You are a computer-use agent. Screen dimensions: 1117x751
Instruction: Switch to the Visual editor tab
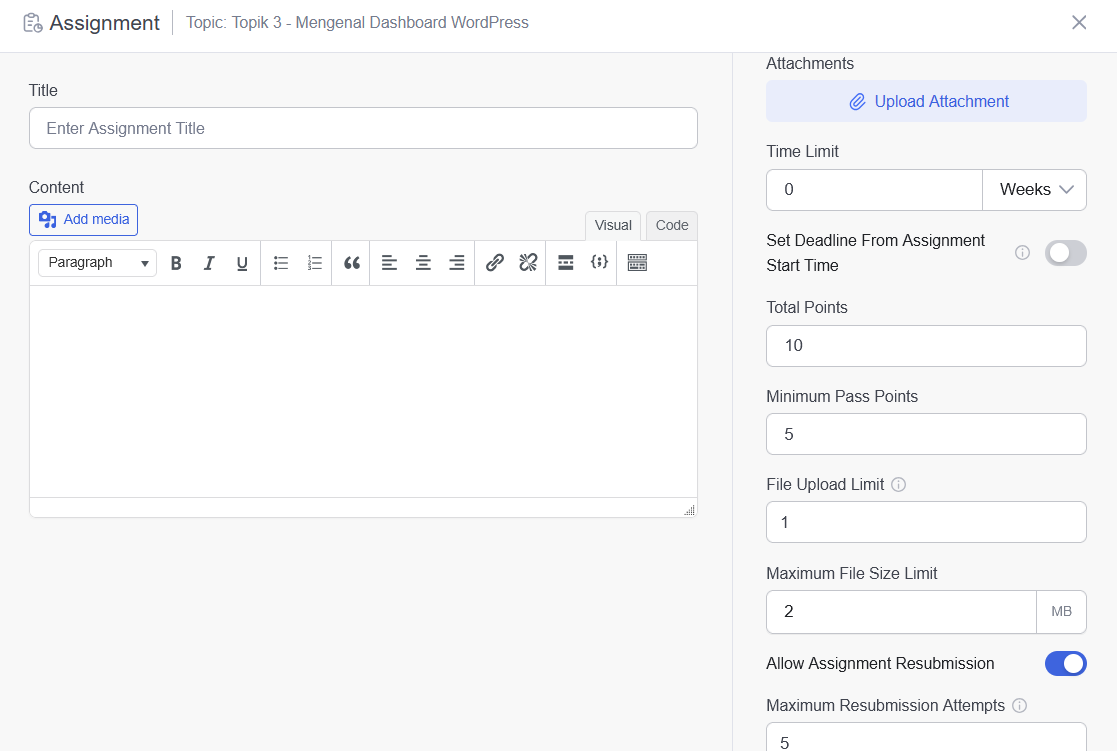613,225
